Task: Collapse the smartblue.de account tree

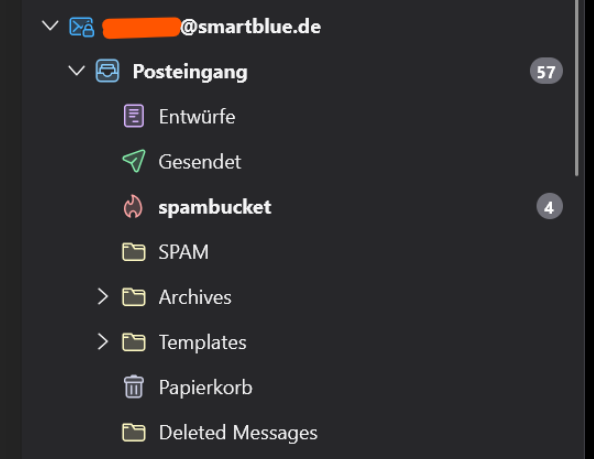Action: pos(50,26)
